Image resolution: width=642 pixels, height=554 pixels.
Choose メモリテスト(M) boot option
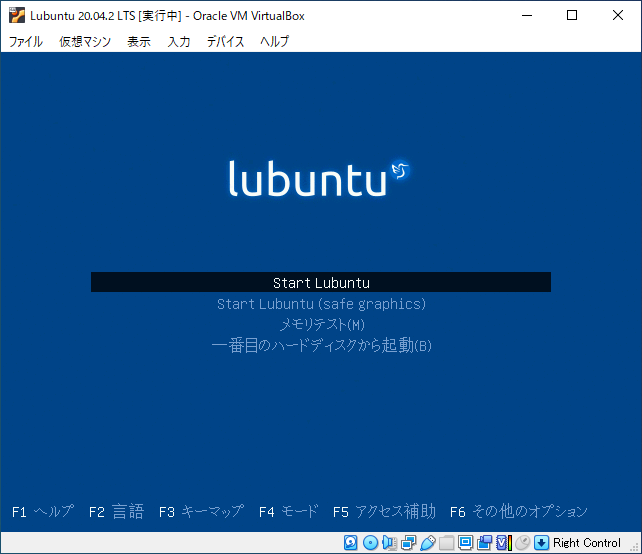click(322, 325)
